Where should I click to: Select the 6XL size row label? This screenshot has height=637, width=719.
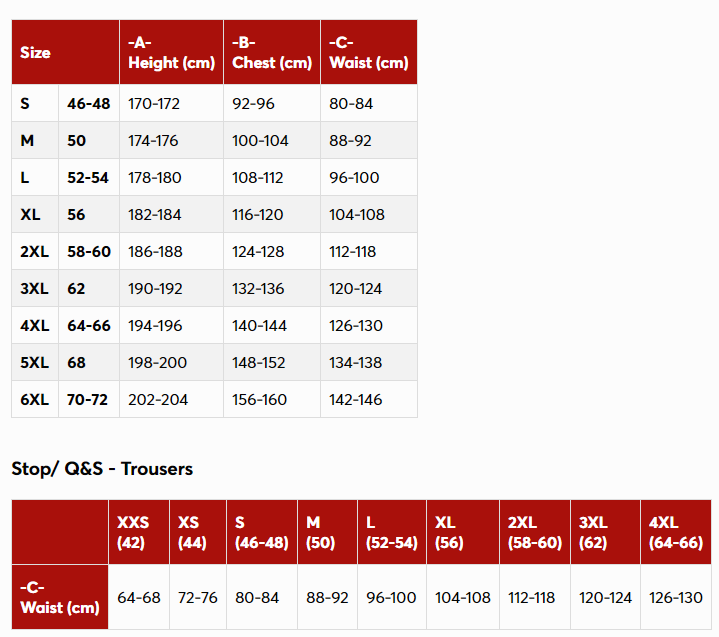[x=35, y=399]
